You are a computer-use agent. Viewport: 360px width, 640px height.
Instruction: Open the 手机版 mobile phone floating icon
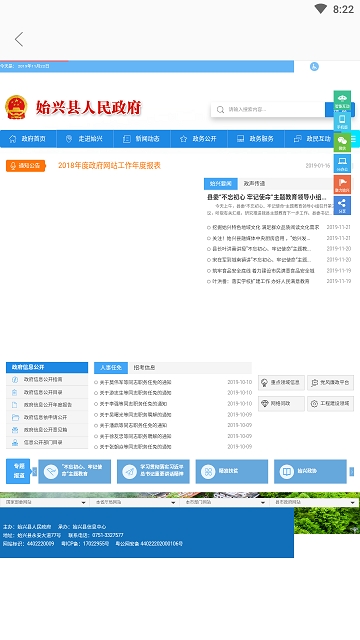coord(342,121)
